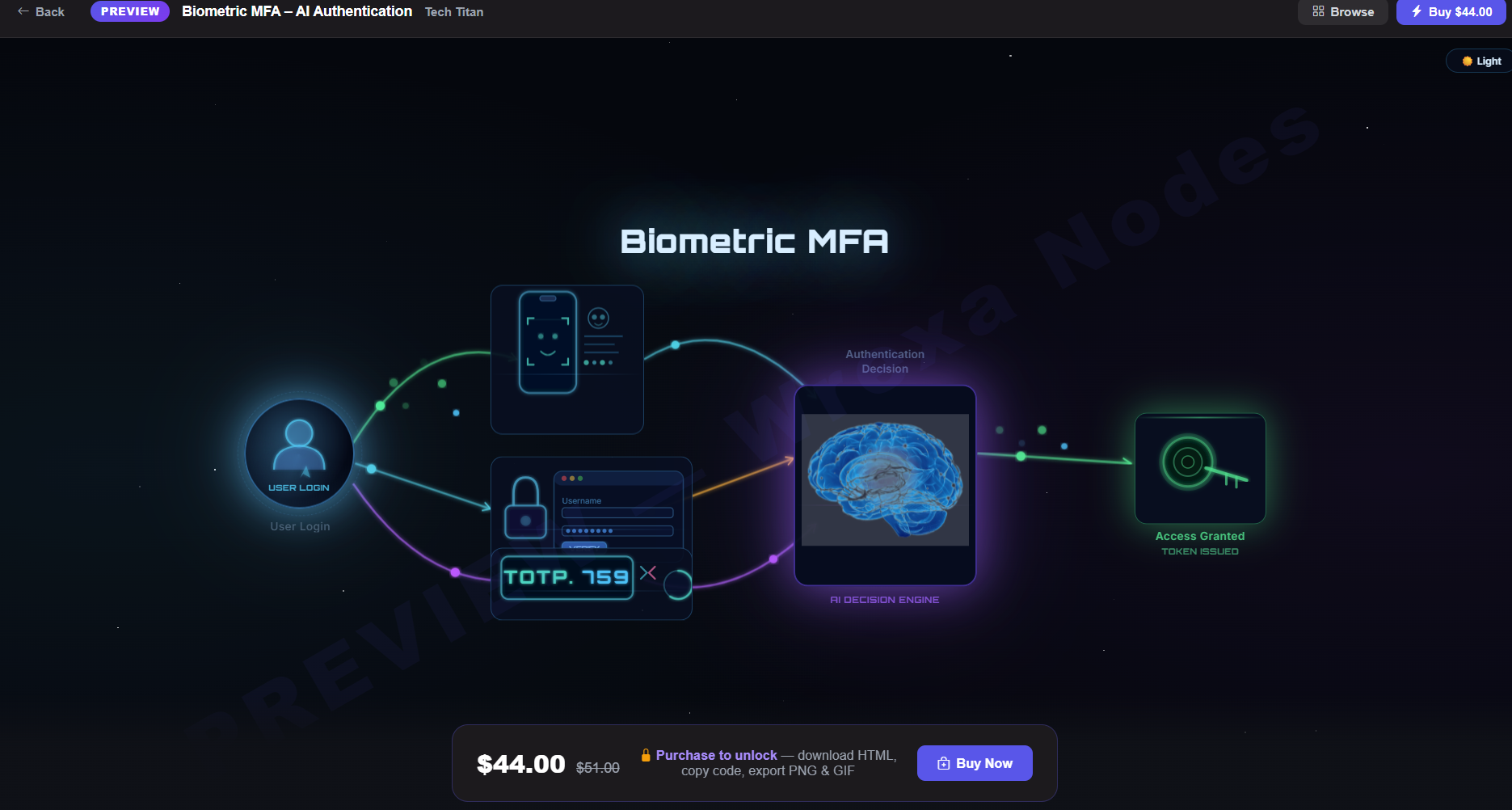The height and width of the screenshot is (810, 1512).
Task: Dismiss the TOTP code with the pink X
Action: tap(647, 573)
